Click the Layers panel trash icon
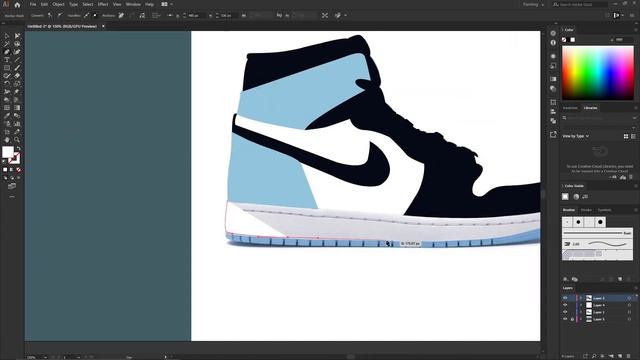Image resolution: width=640 pixels, height=360 pixels. 629,356
